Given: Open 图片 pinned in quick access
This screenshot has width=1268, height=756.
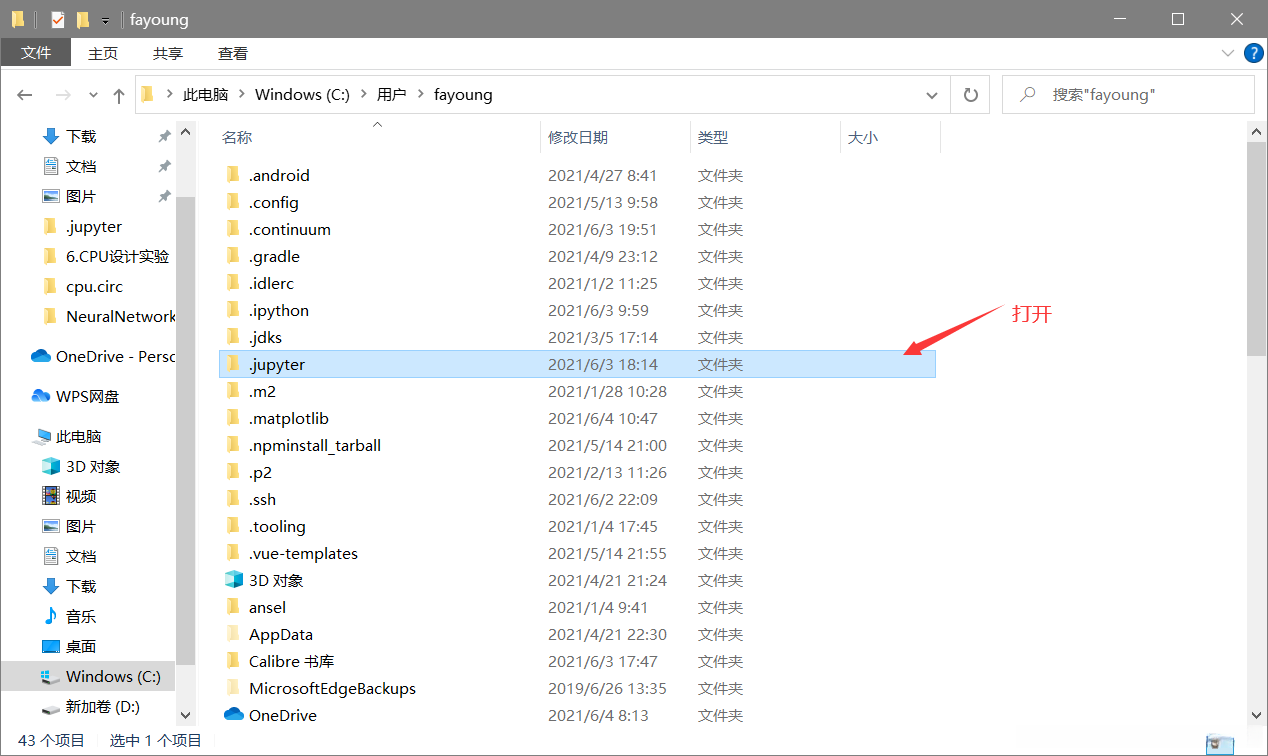Looking at the screenshot, I should (x=81, y=196).
